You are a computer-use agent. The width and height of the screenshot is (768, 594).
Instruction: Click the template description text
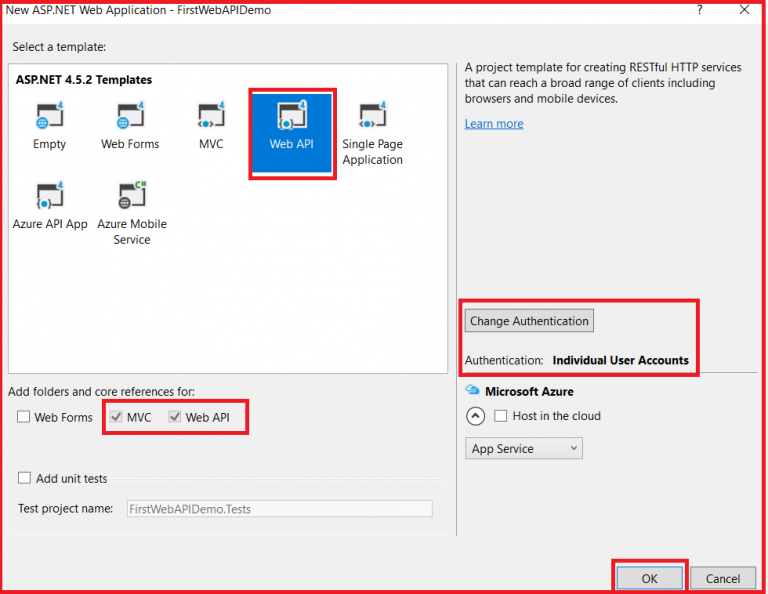click(603, 83)
